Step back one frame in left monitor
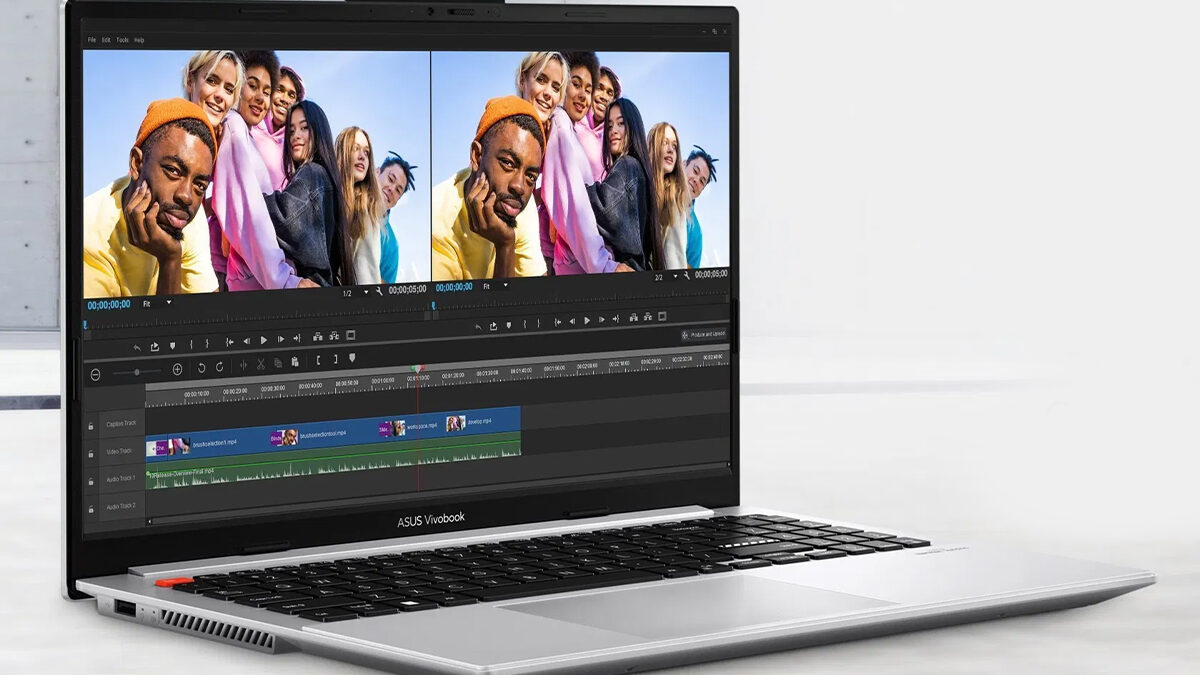The width and height of the screenshot is (1200, 675). click(247, 341)
